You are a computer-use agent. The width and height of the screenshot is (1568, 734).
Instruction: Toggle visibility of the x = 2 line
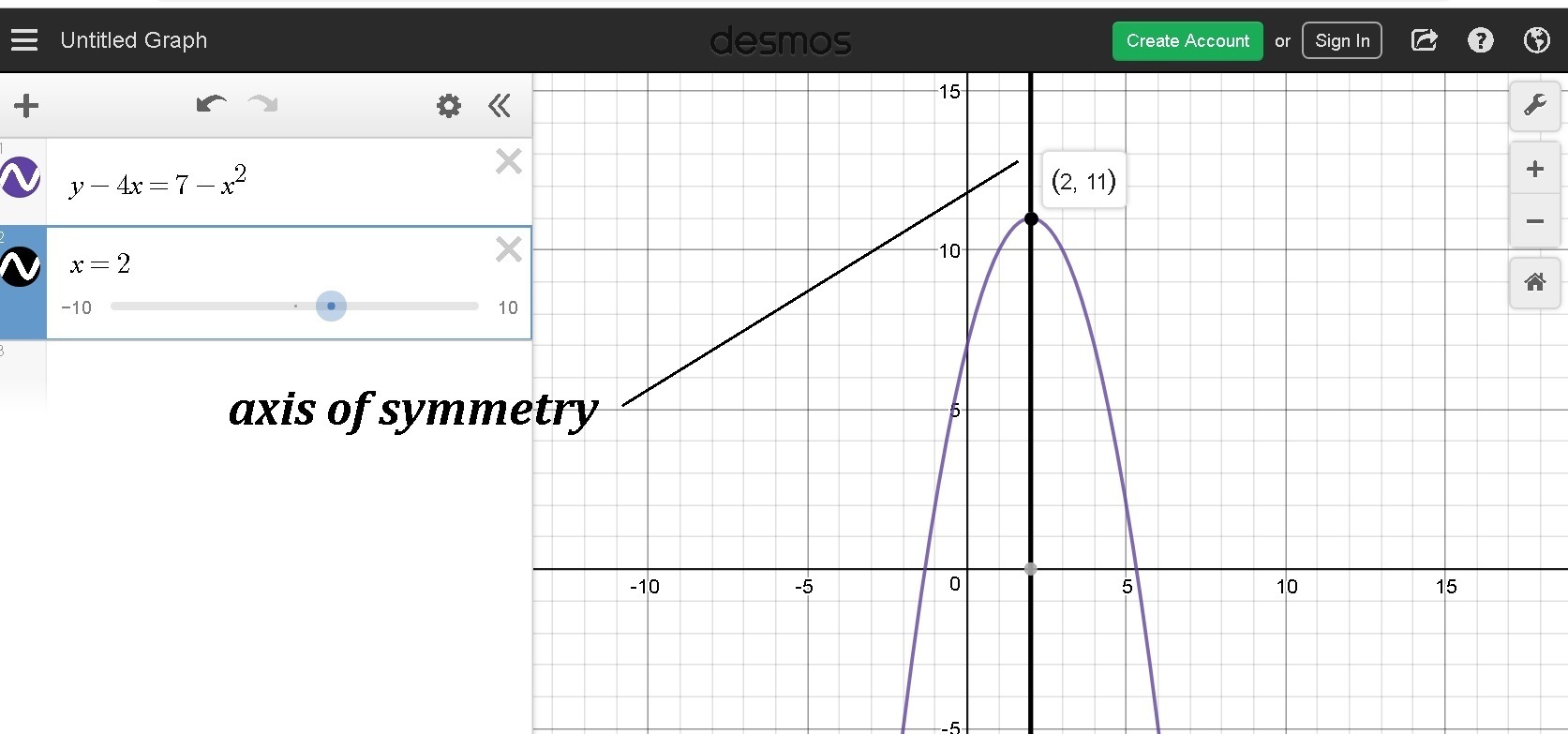click(x=22, y=267)
